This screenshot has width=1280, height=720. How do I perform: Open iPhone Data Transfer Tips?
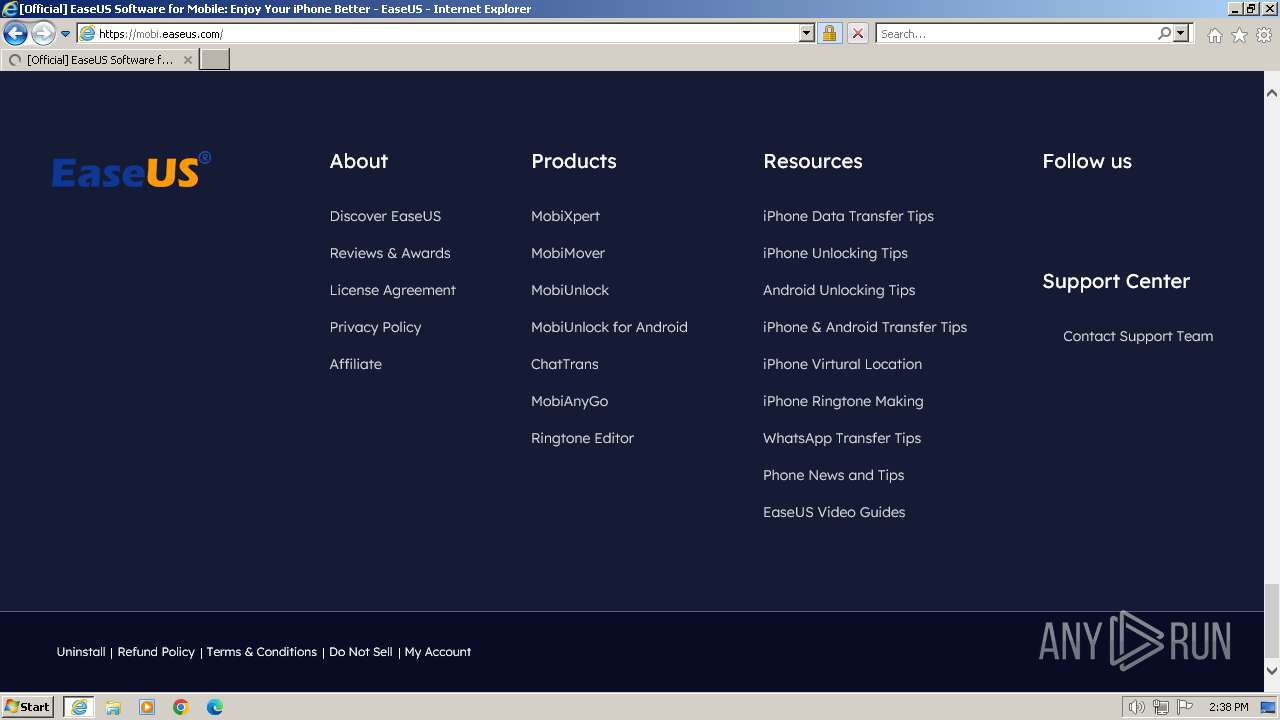coord(848,216)
